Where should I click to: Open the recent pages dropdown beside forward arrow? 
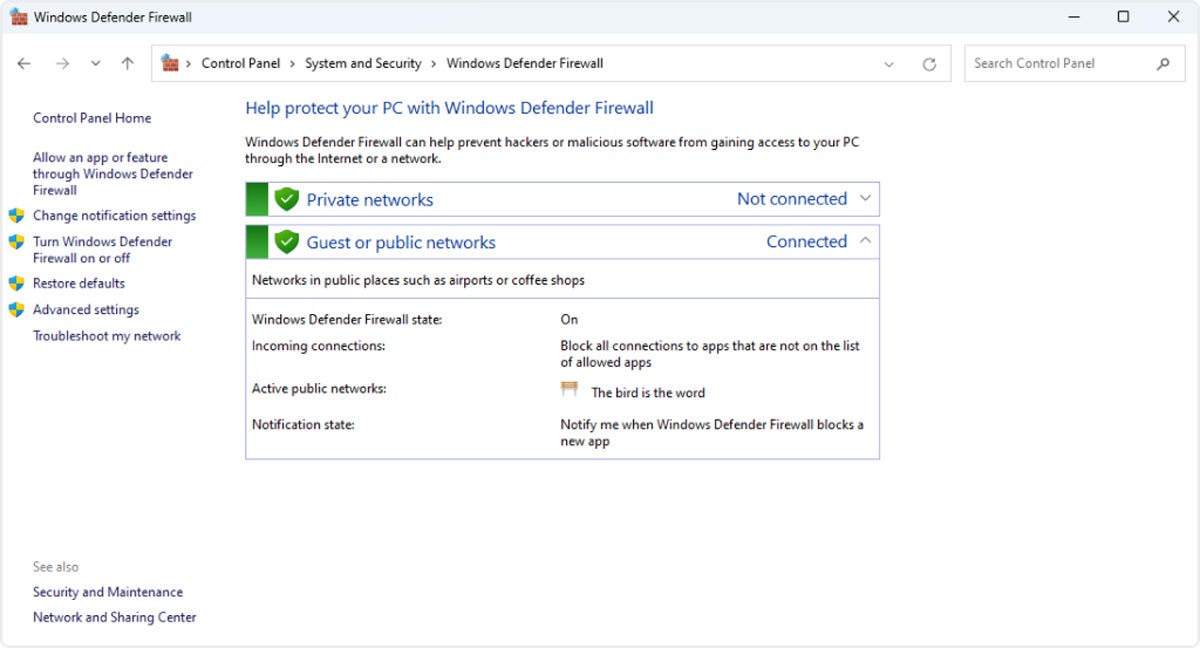95,63
